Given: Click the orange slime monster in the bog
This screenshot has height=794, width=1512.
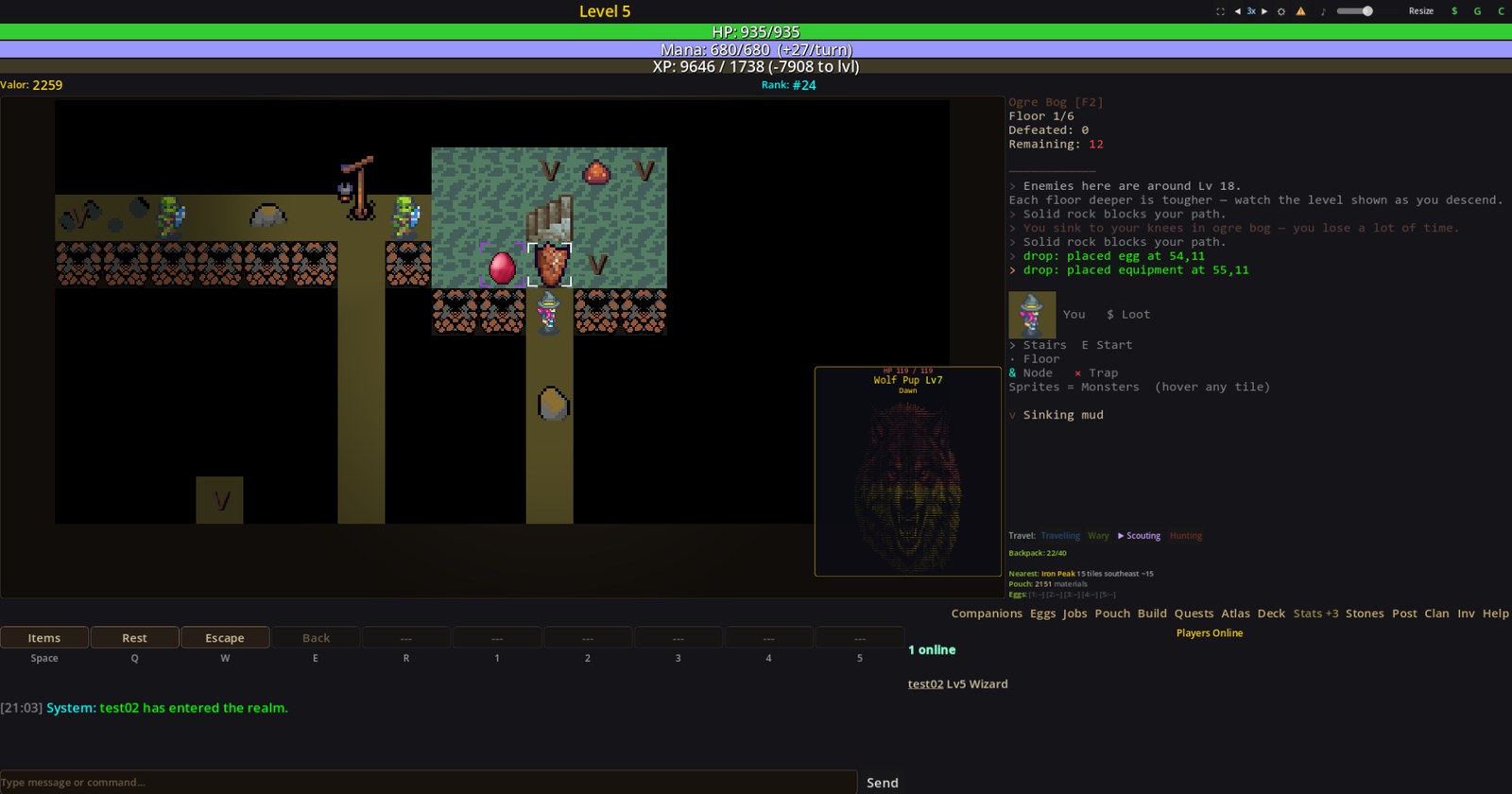Looking at the screenshot, I should (x=596, y=172).
